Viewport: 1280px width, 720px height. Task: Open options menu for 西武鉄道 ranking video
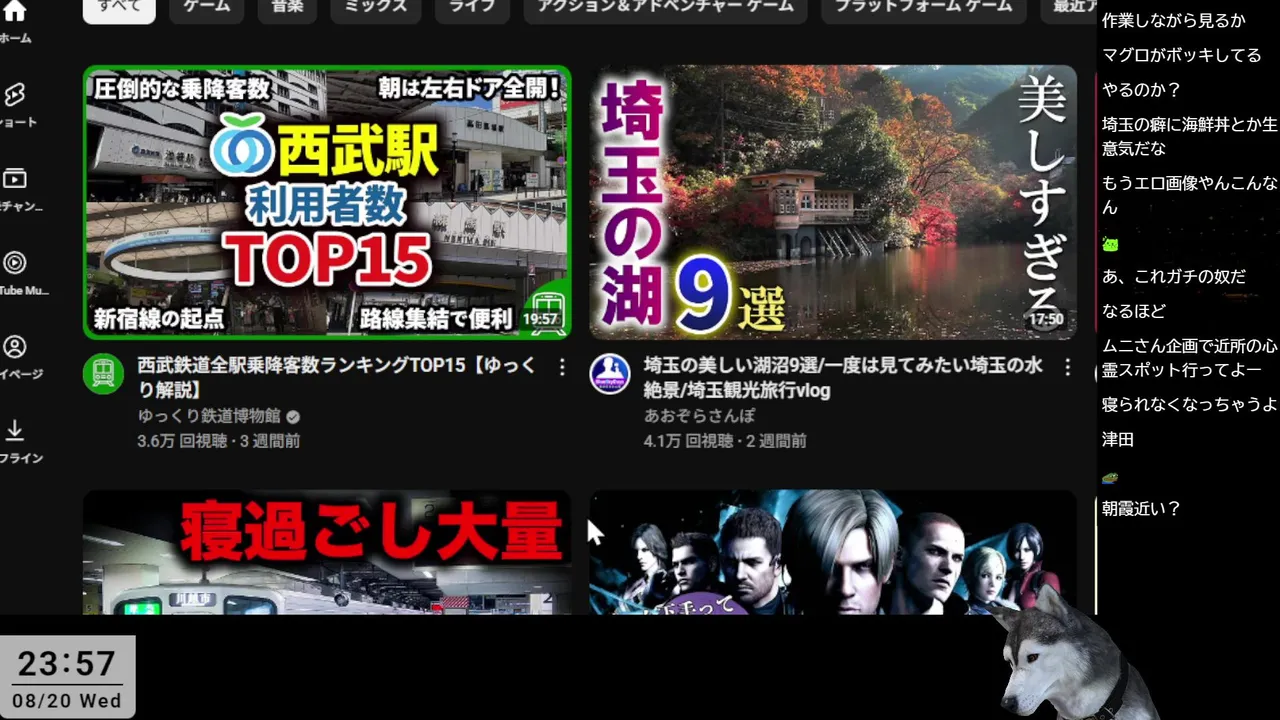point(561,367)
